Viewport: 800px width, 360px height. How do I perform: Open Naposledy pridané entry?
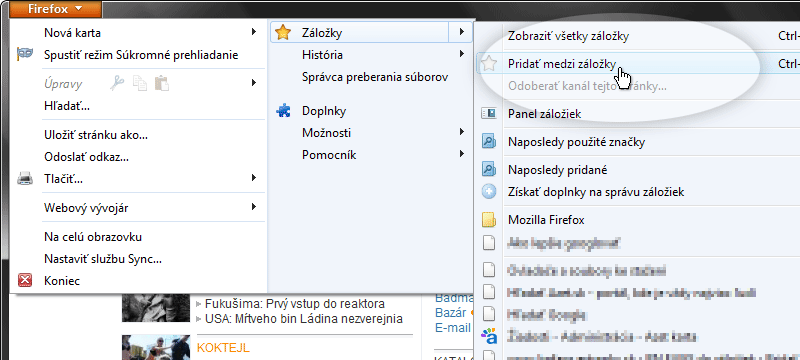click(x=558, y=170)
